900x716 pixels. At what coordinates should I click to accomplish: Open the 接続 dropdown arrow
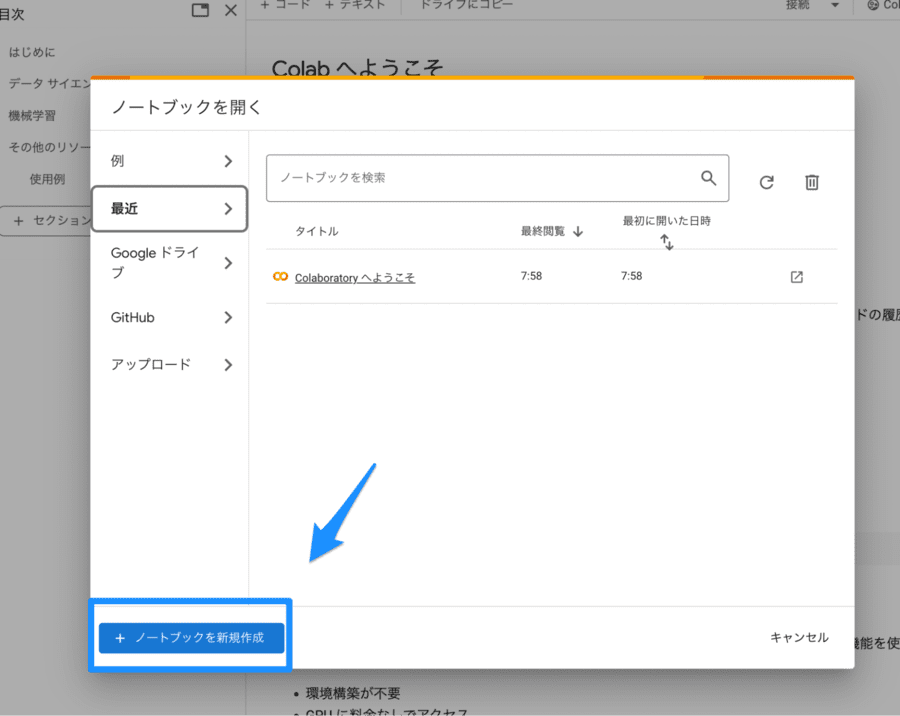click(x=835, y=5)
